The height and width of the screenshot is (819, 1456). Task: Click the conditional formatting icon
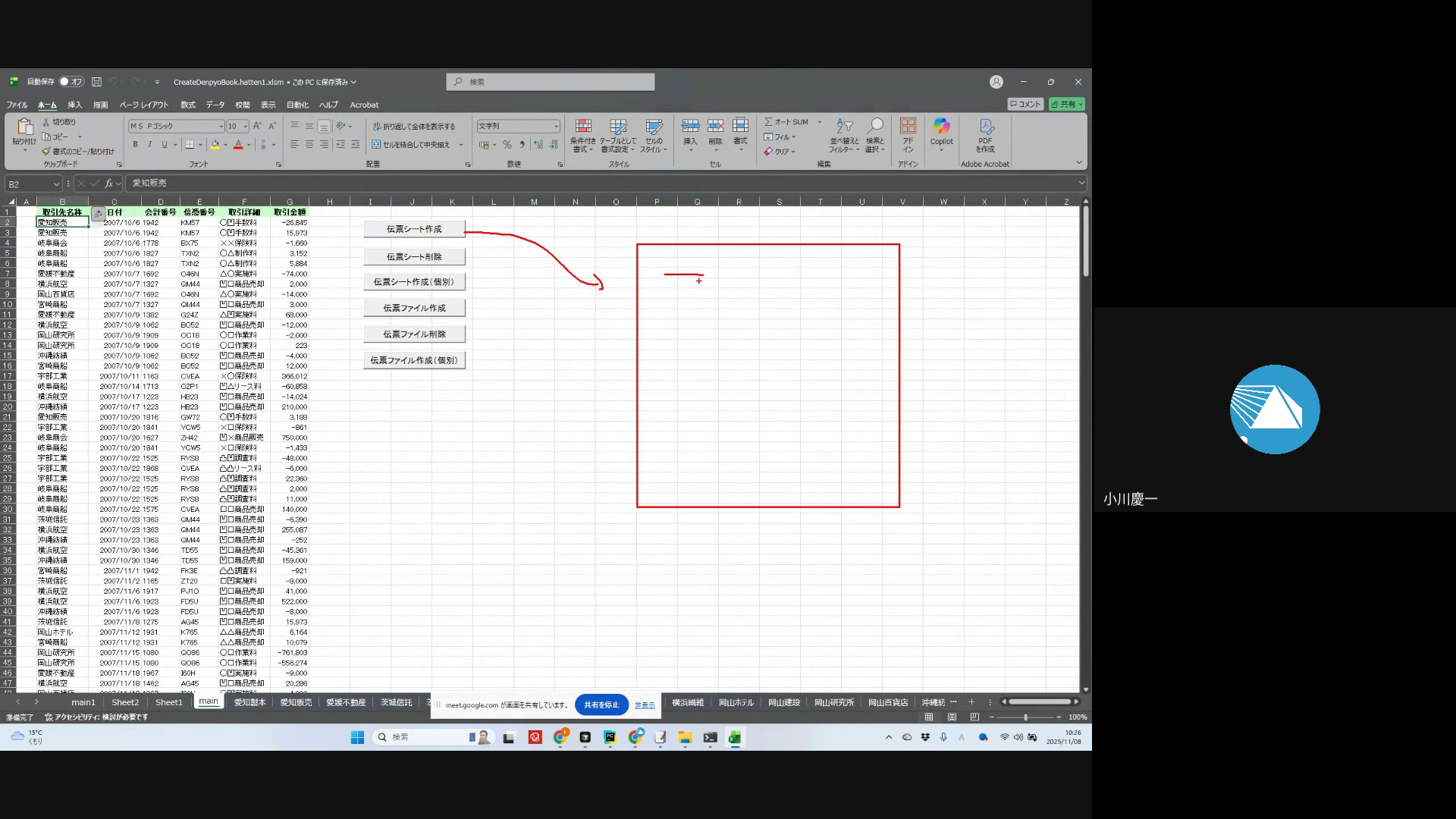click(x=583, y=127)
